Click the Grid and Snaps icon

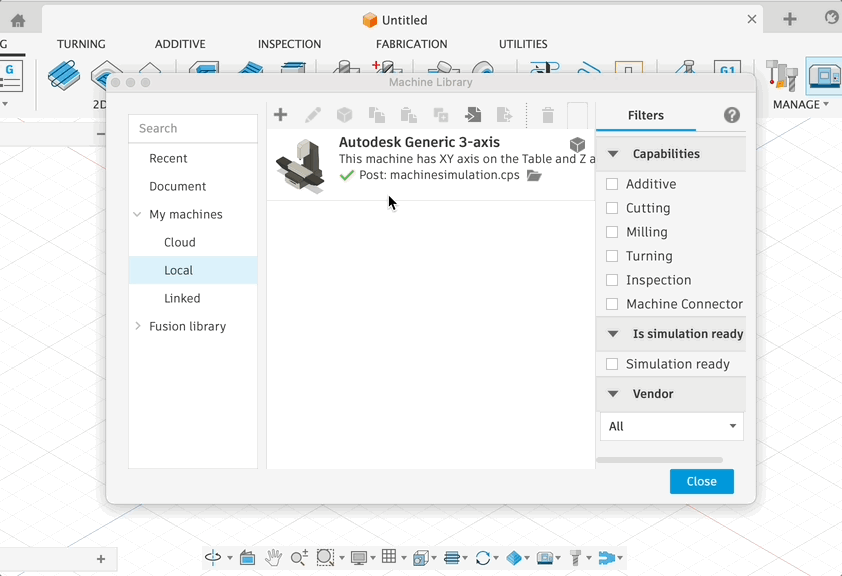[x=389, y=559]
